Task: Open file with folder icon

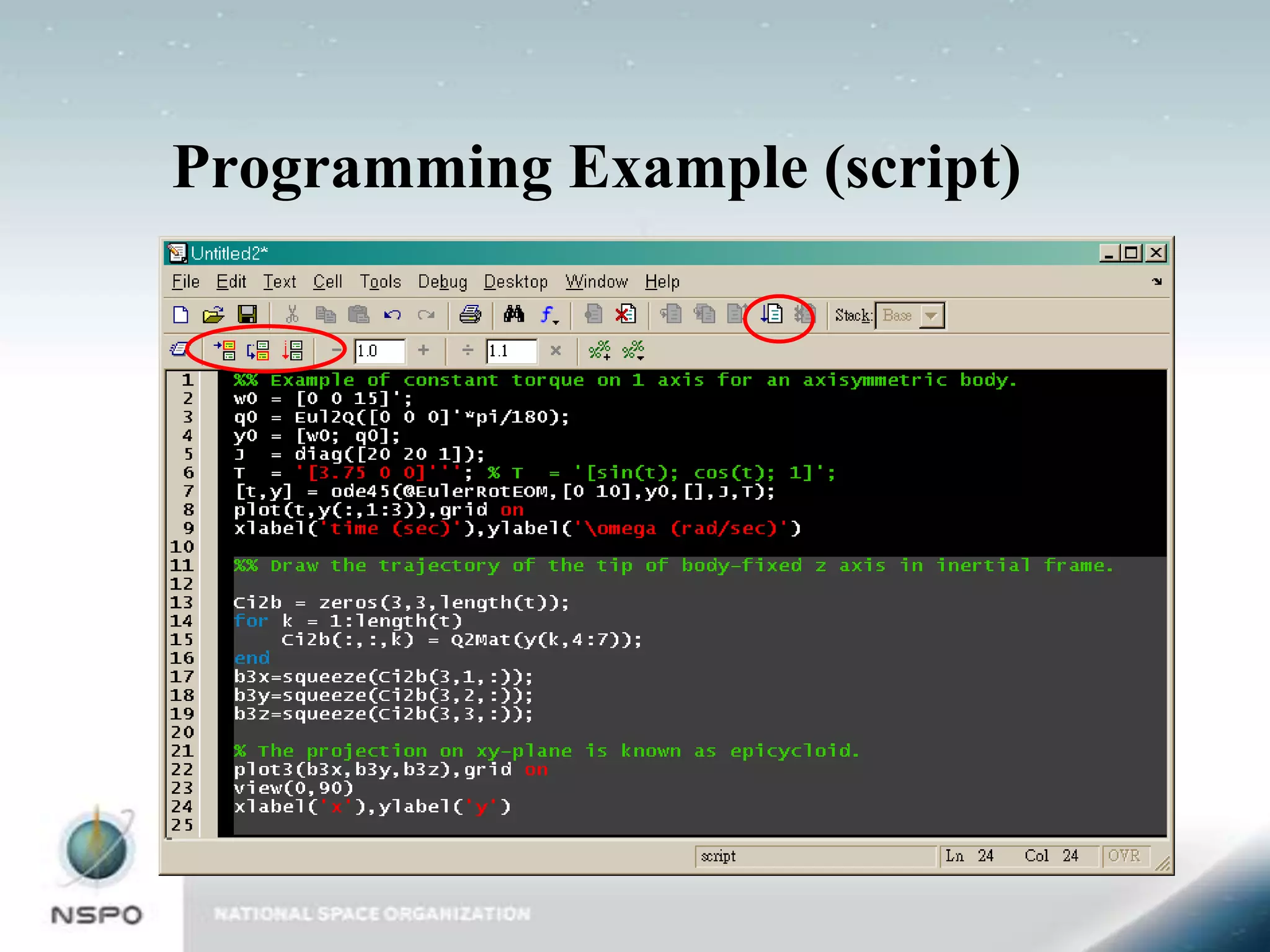Action: coord(213,315)
